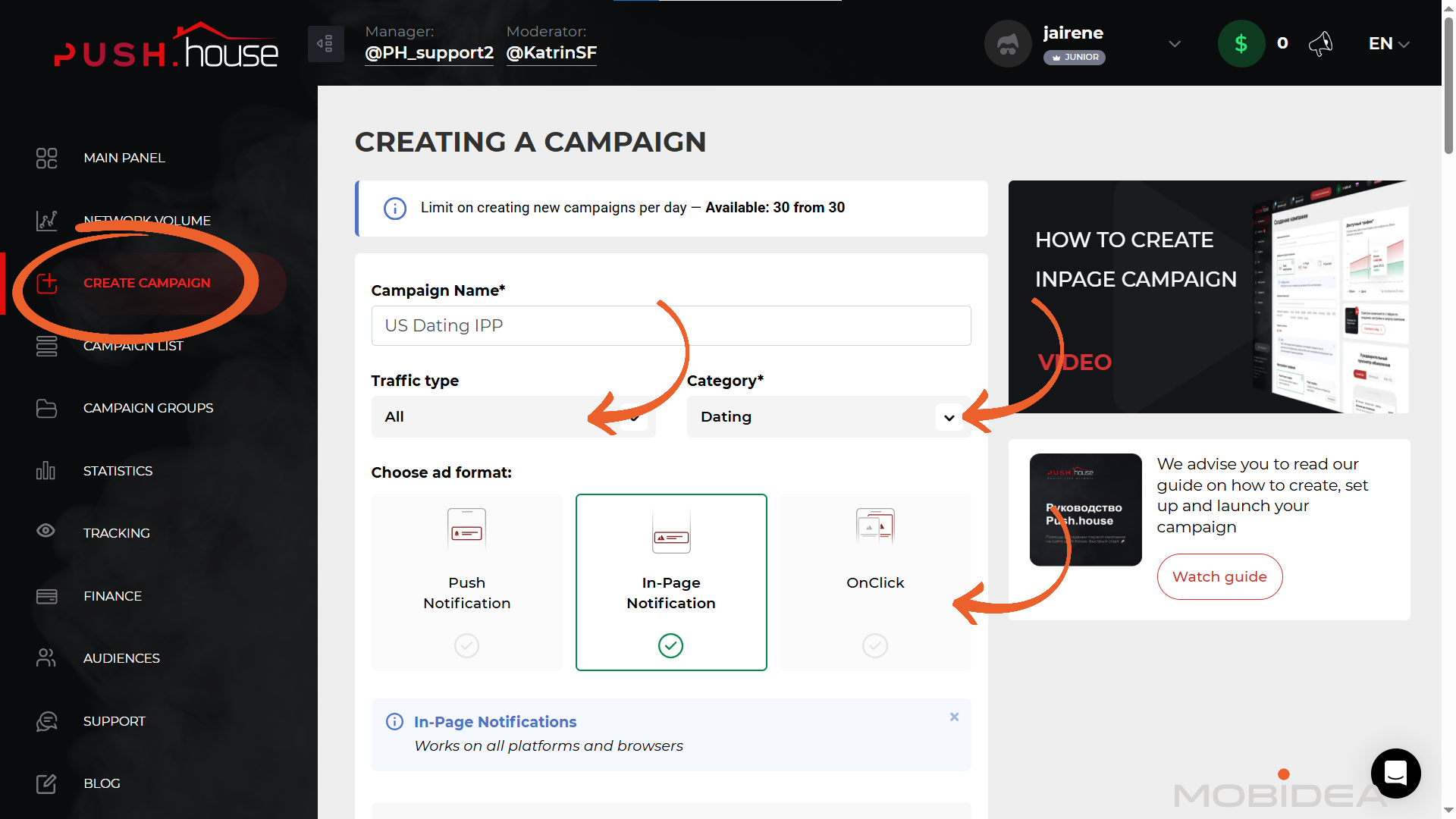
Task: Expand the Category dropdown showing Dating
Action: 828,416
